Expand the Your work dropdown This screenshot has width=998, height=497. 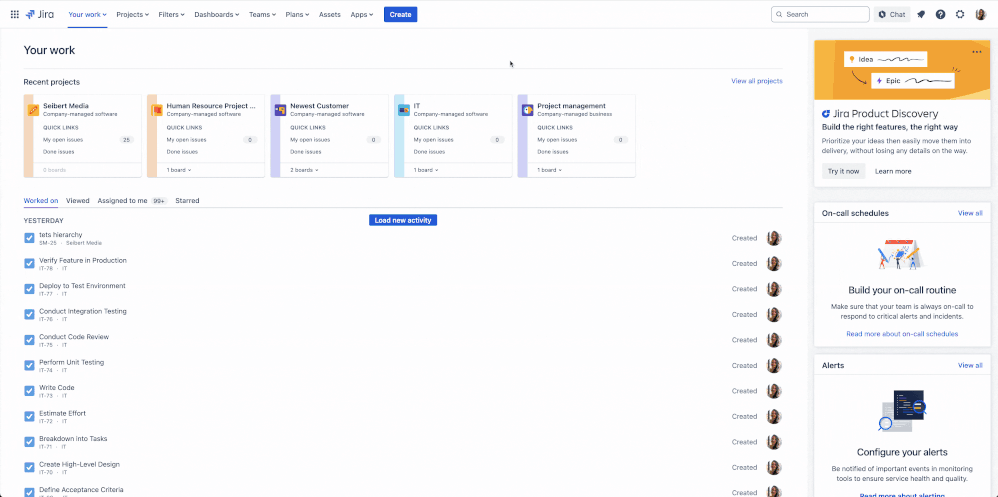click(x=87, y=14)
